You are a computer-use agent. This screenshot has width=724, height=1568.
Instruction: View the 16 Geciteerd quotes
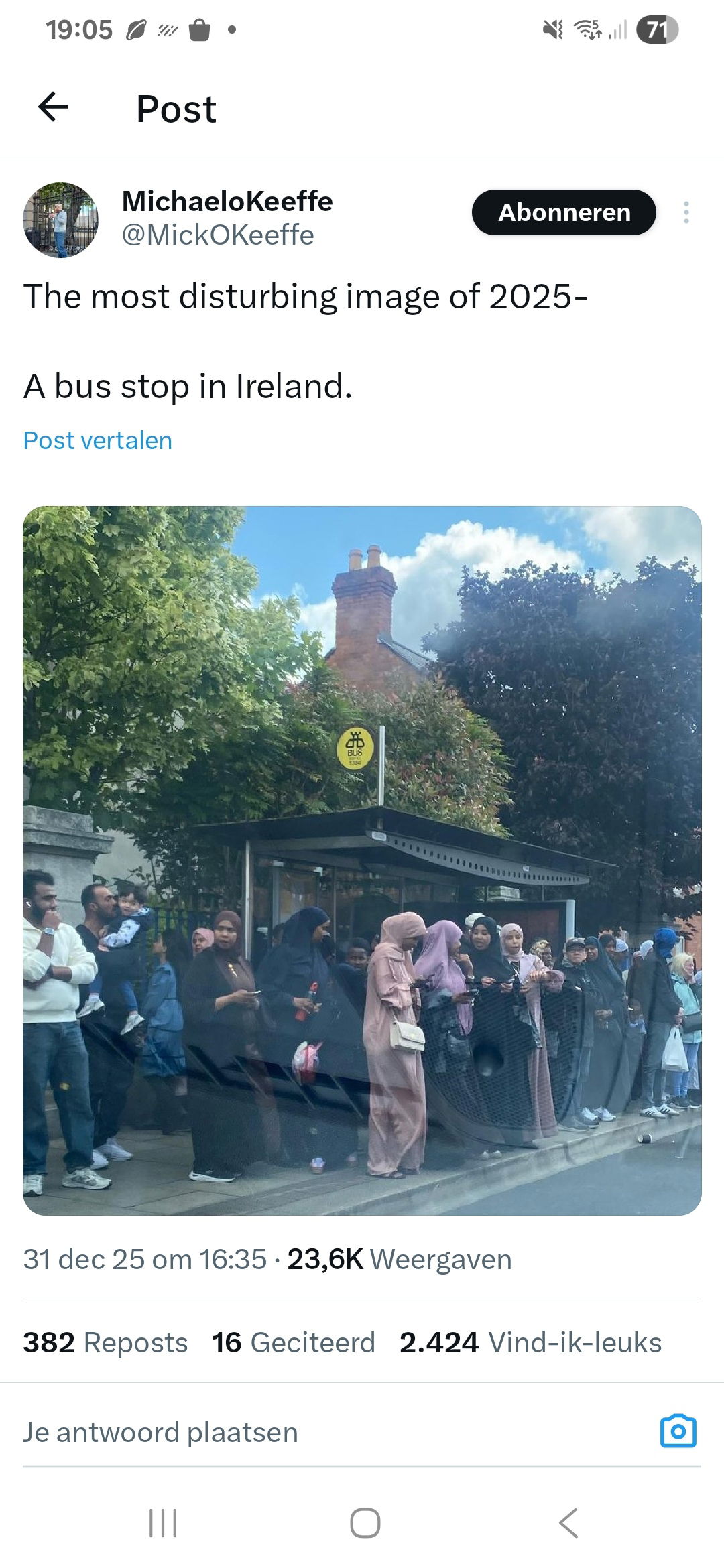coord(294,1342)
